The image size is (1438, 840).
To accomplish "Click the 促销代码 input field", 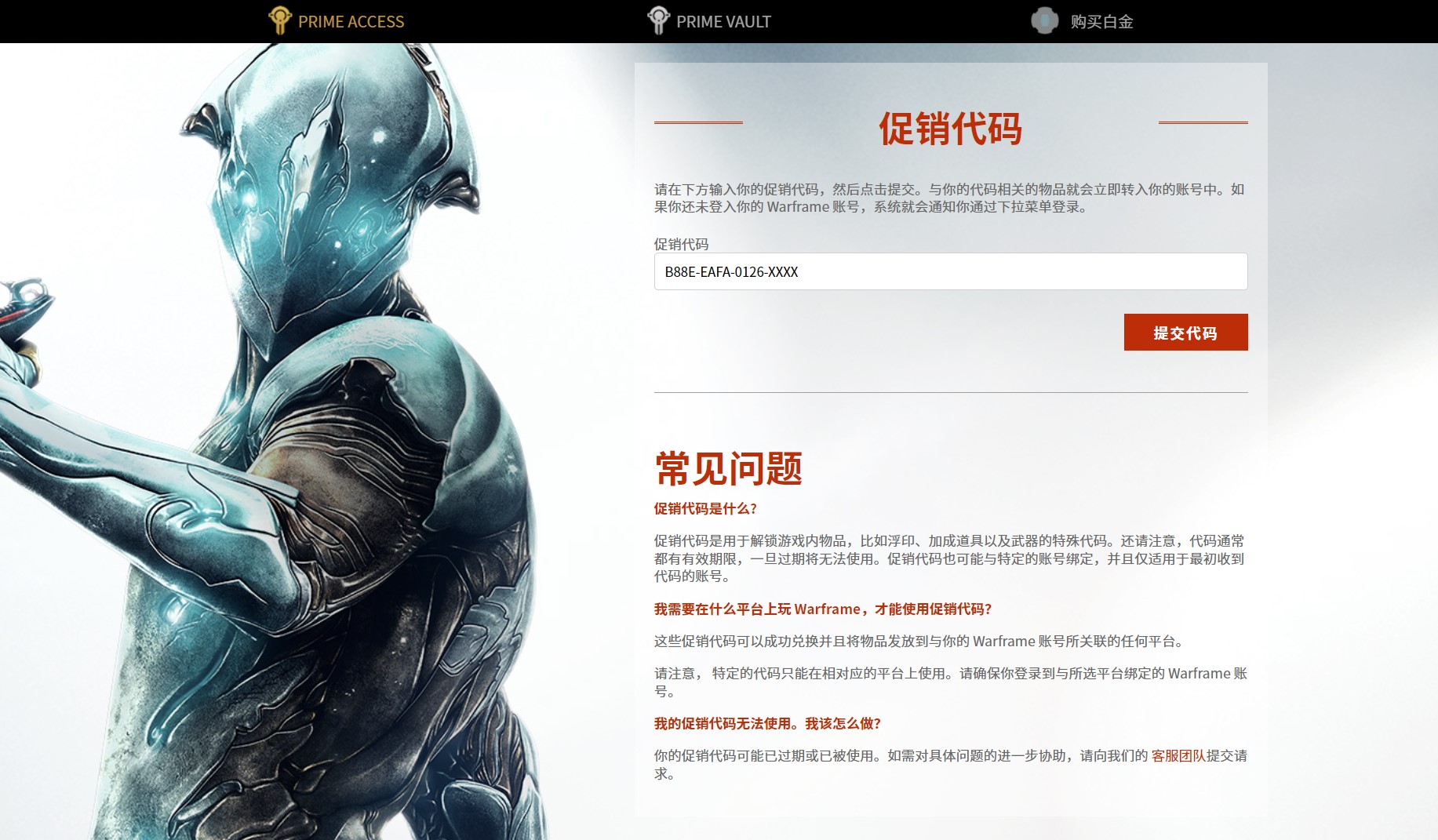I will (951, 271).
